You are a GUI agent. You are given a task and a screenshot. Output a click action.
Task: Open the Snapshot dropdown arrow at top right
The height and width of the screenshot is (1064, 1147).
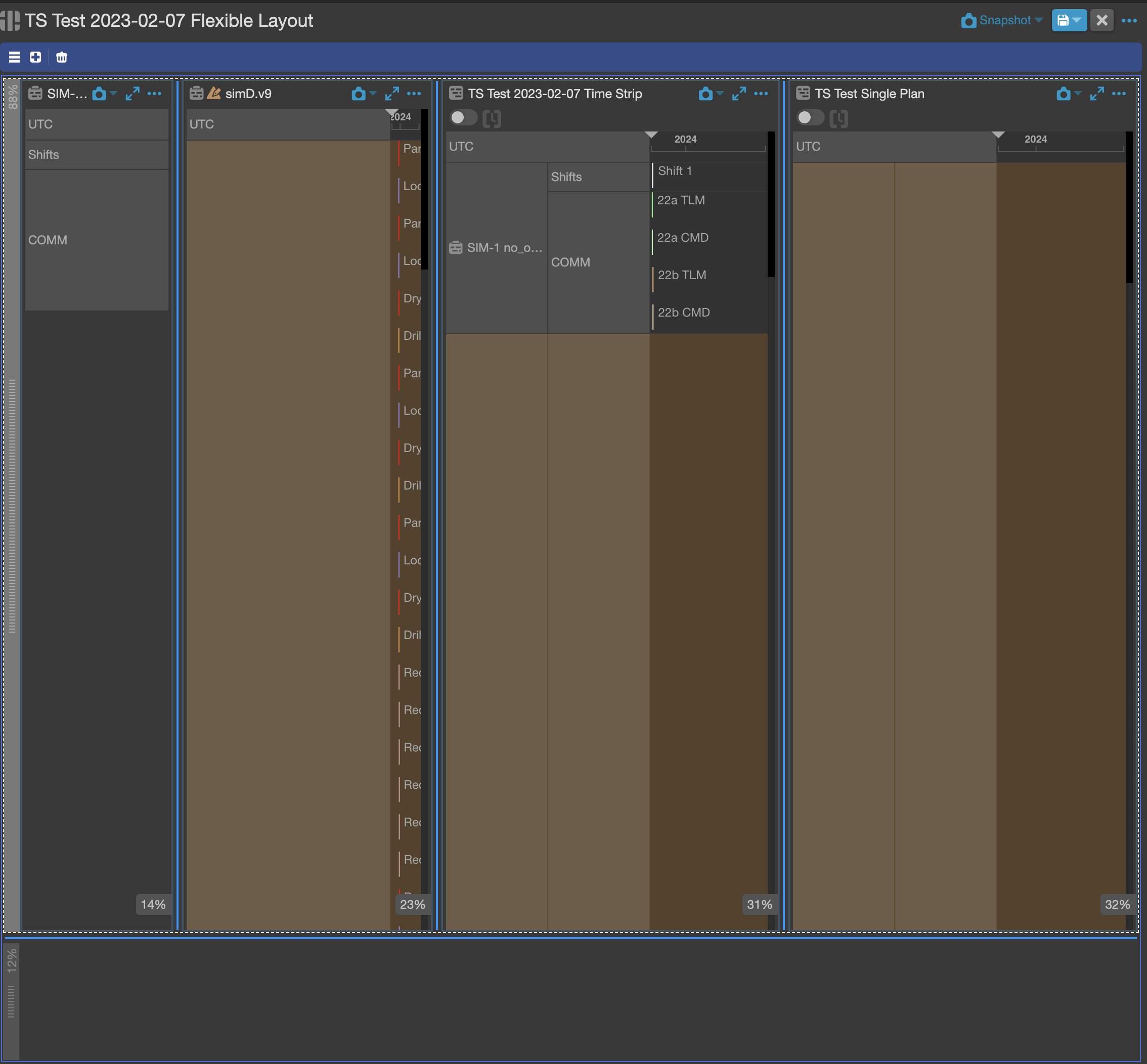pos(1040,20)
